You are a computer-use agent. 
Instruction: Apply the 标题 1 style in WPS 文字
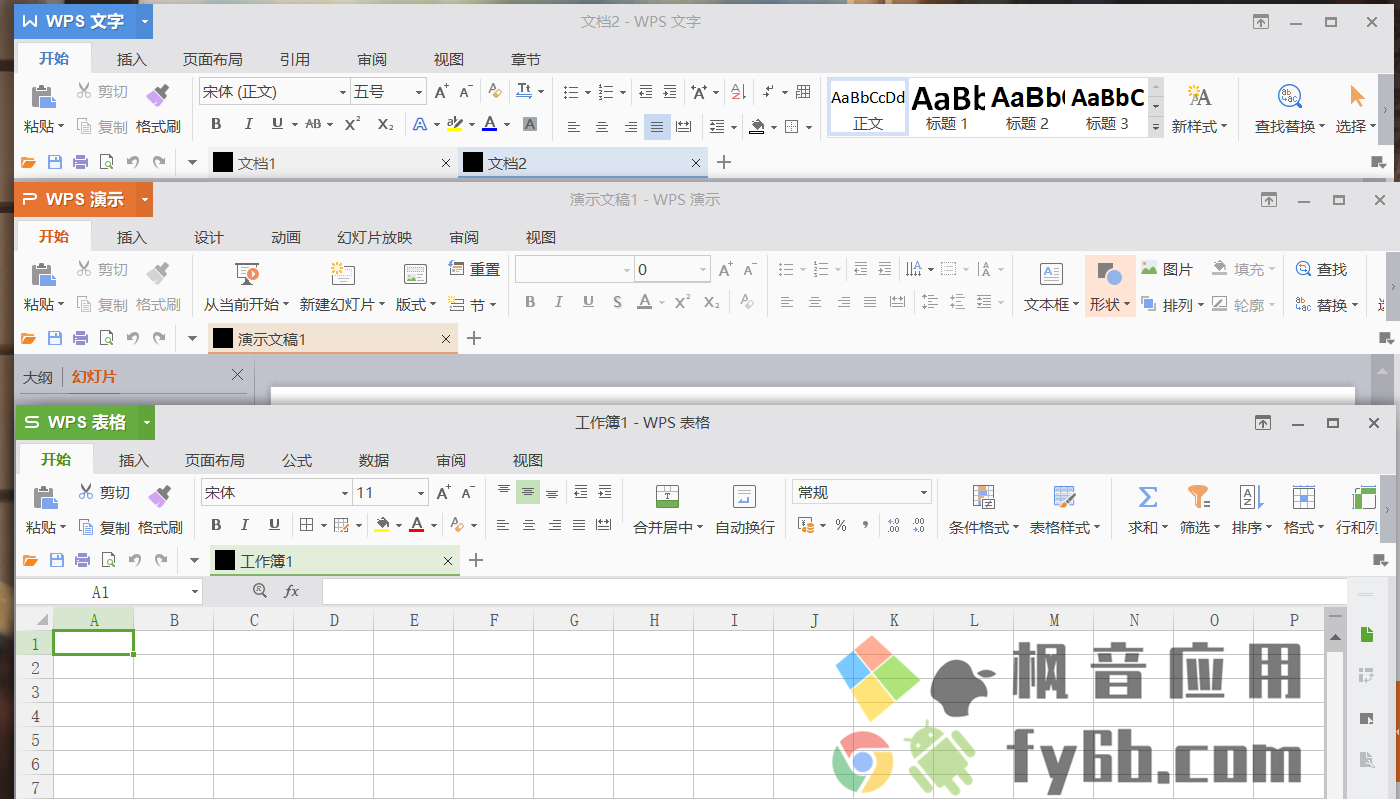point(947,107)
